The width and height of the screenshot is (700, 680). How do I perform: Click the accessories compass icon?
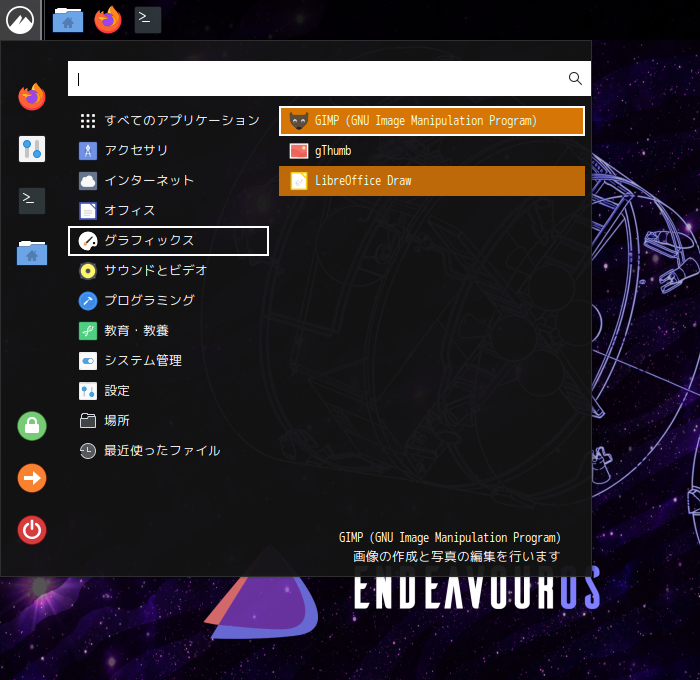88,151
